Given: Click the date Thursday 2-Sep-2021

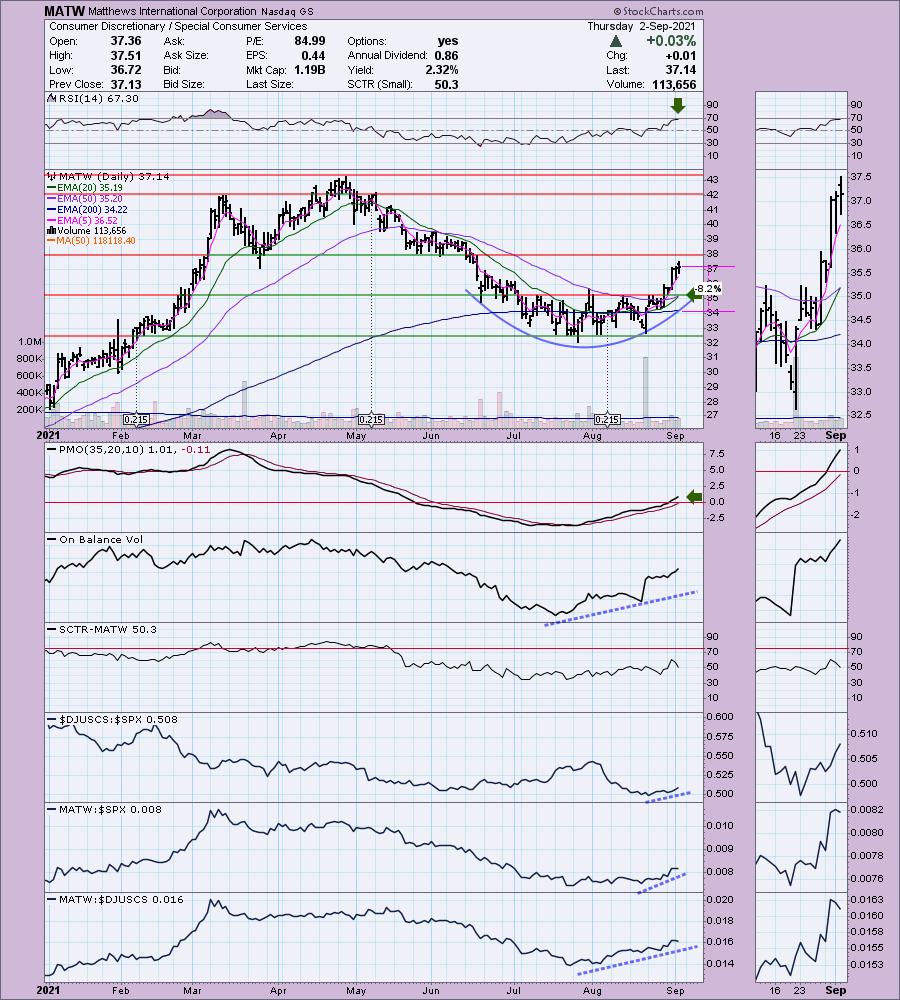Looking at the screenshot, I should coord(642,26).
